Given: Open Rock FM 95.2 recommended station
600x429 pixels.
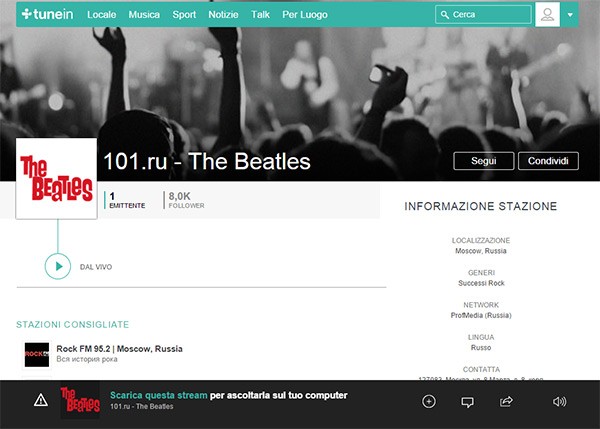Looking at the screenshot, I should tap(119, 349).
